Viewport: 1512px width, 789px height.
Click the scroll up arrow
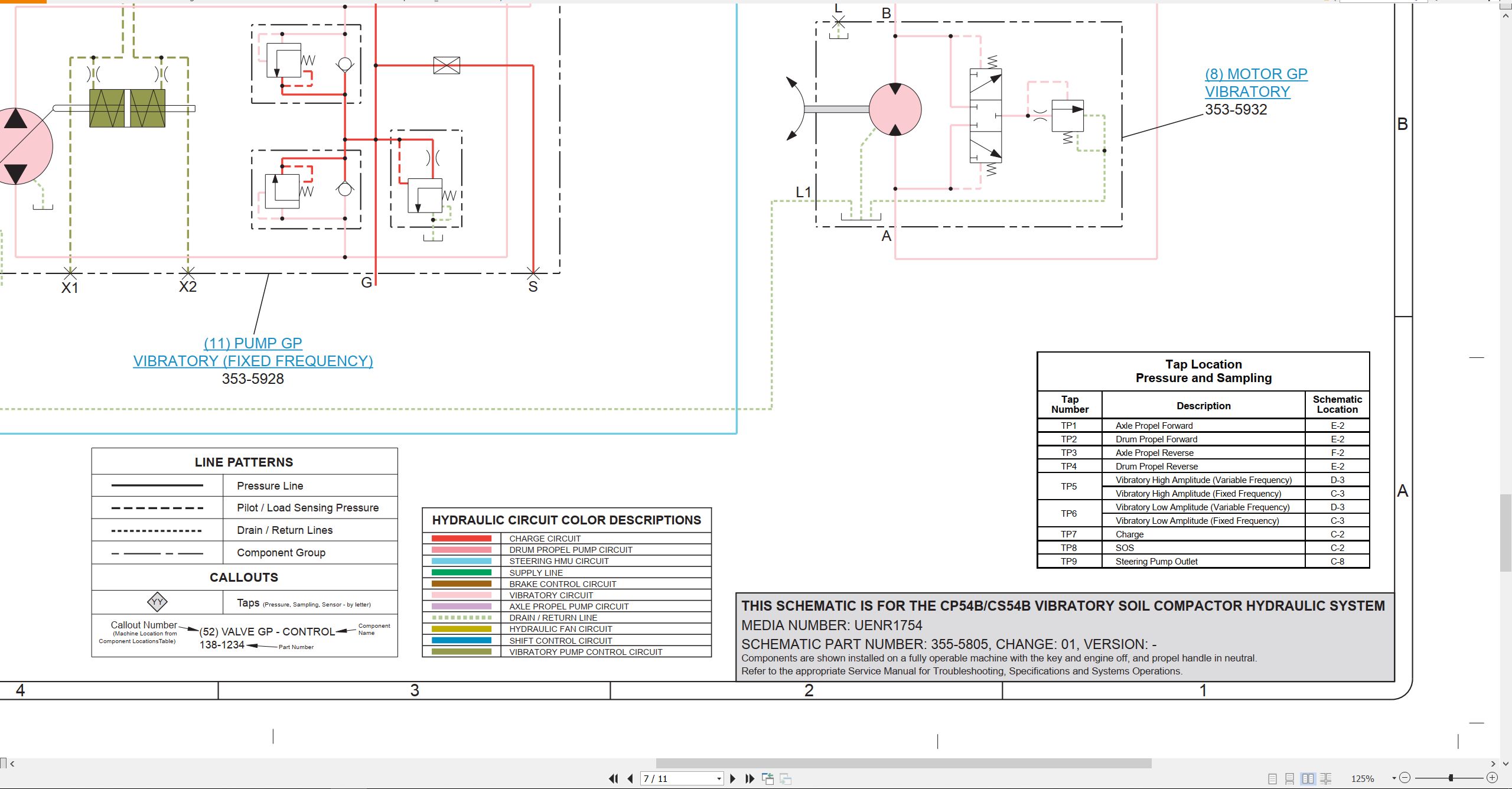1506,15
